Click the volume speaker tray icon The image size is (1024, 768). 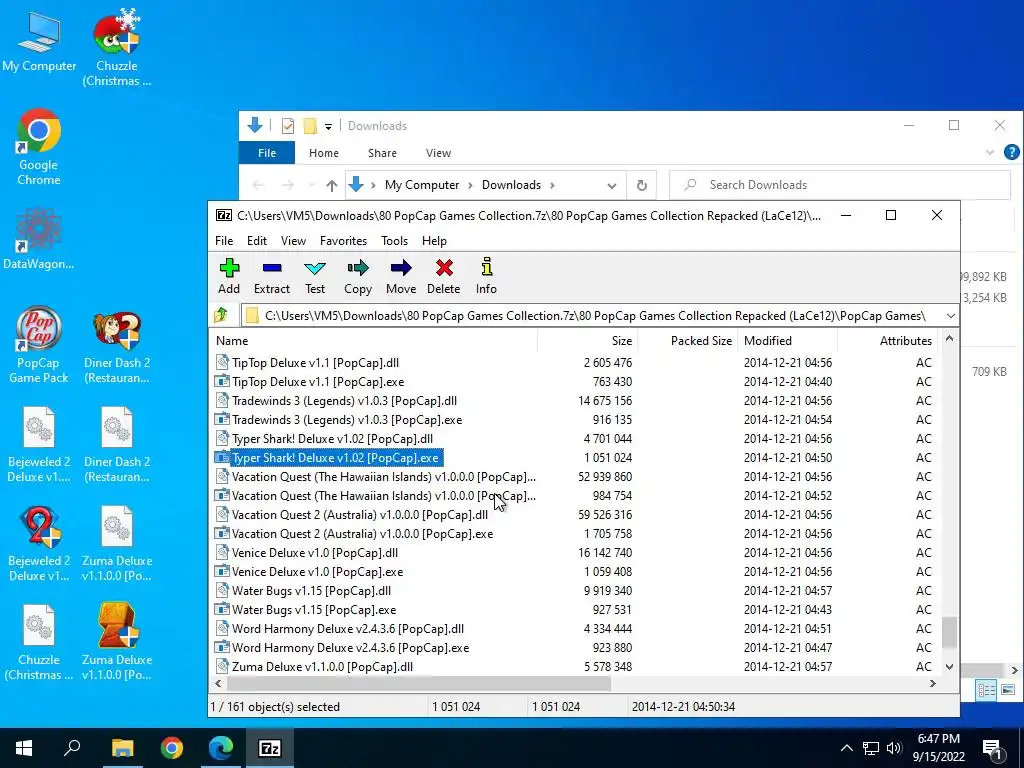click(894, 748)
